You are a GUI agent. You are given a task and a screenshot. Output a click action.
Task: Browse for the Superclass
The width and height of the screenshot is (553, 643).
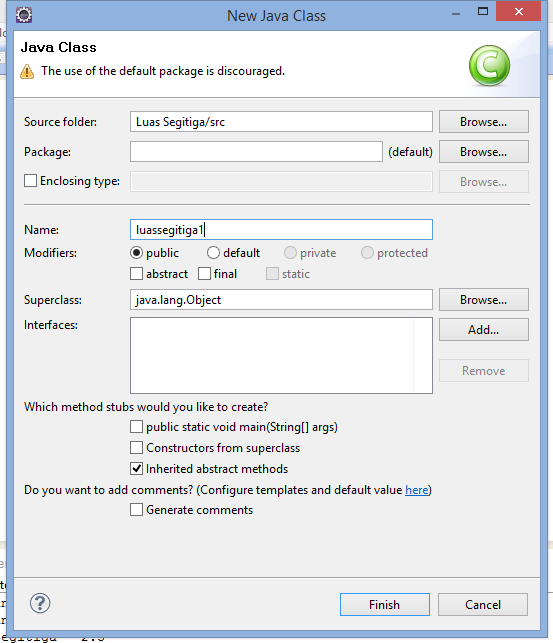point(484,300)
